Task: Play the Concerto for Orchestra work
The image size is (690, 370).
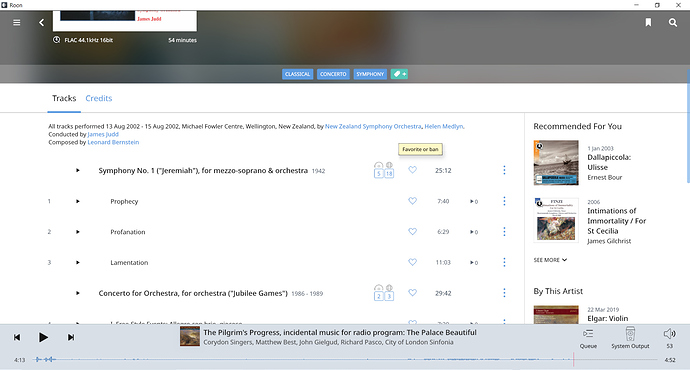Action: click(x=77, y=293)
